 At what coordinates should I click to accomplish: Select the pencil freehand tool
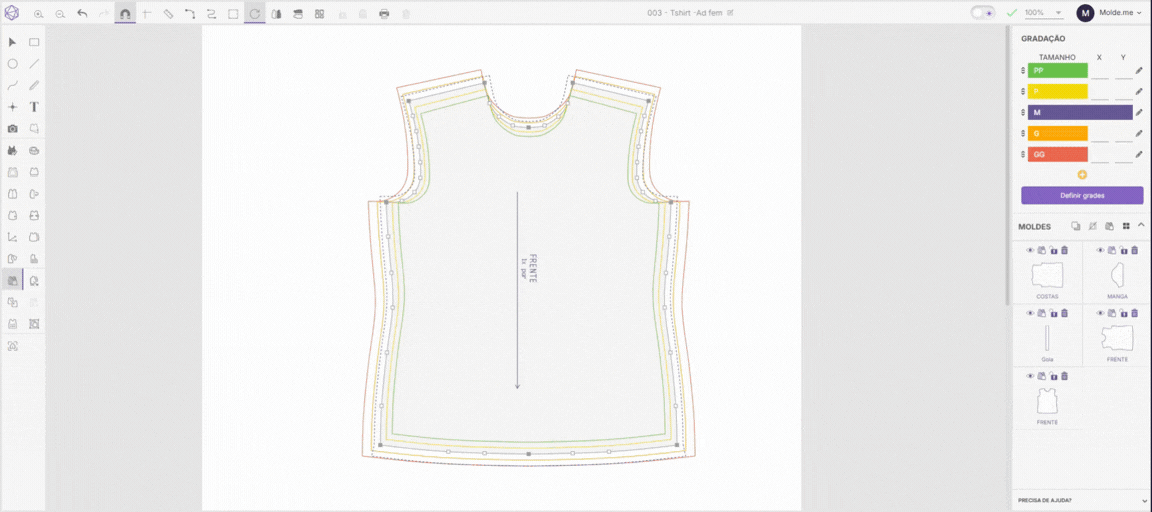pos(34,85)
